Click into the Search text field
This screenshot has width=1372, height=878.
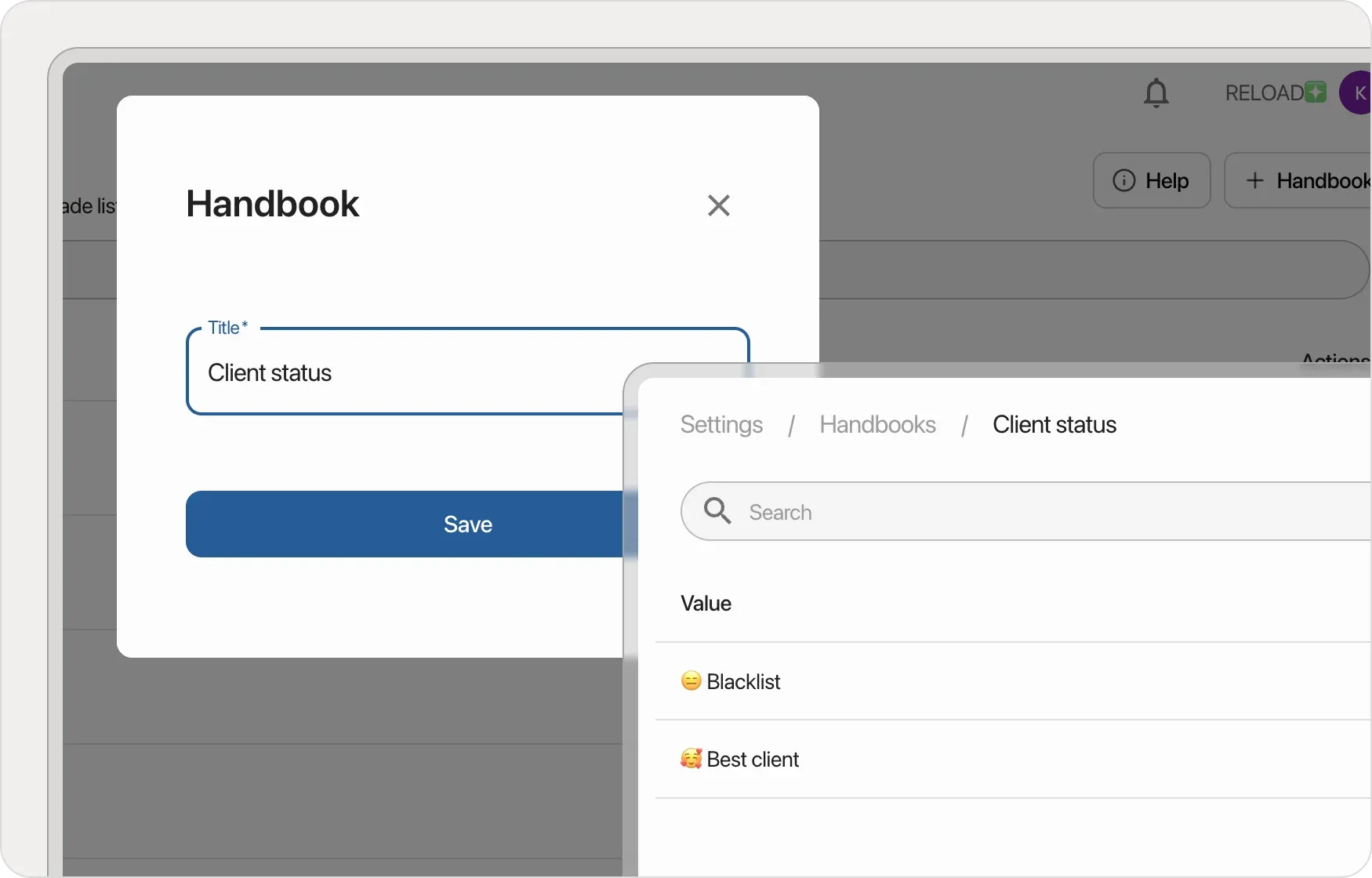pos(1019,512)
